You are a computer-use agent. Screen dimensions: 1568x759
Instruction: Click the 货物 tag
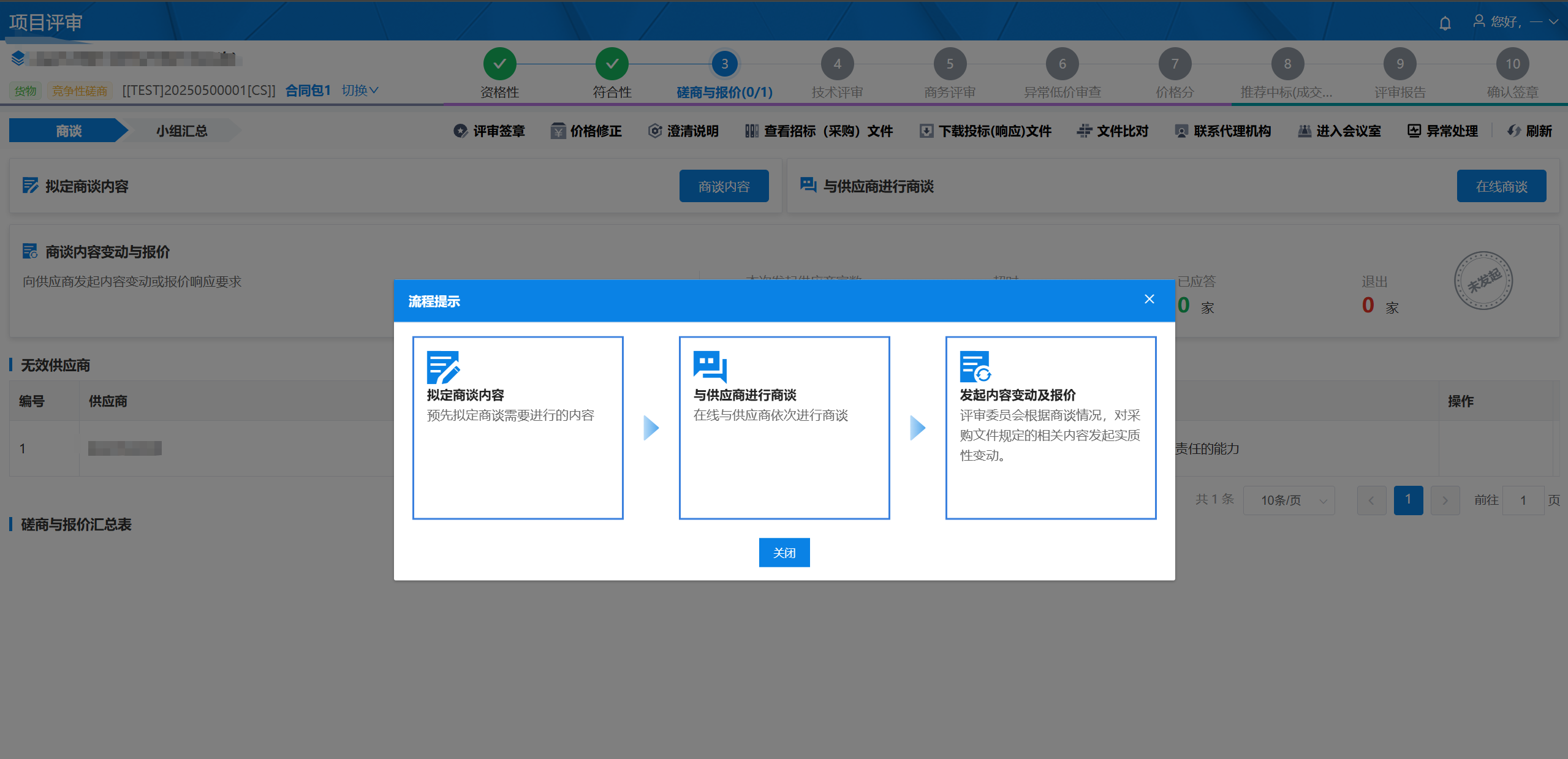25,91
